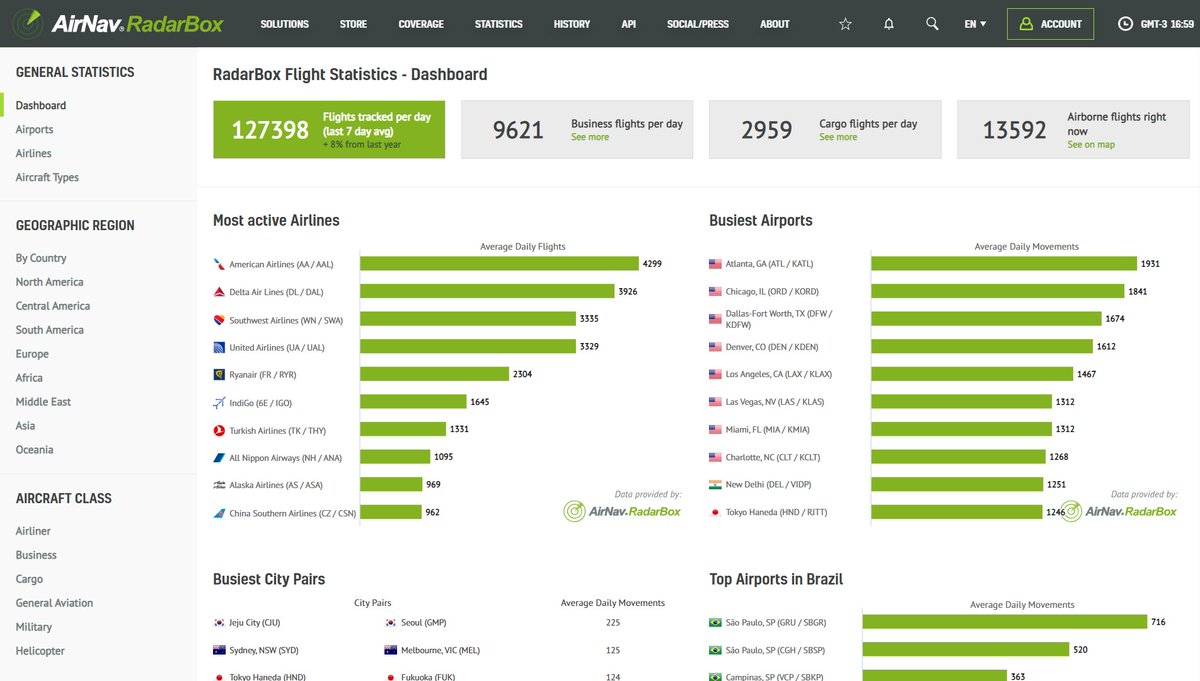The height and width of the screenshot is (681, 1200).
Task: Select Military aircraft class
Action: click(34, 627)
